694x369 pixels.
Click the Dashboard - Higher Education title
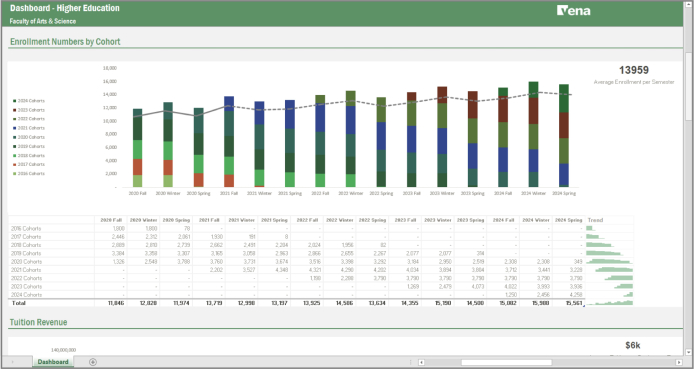coord(65,8)
